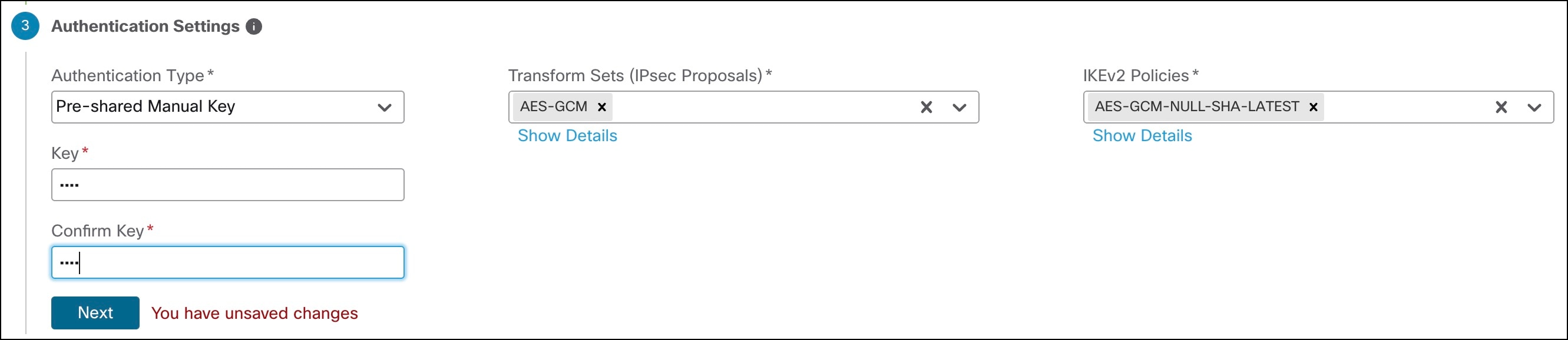Click the Transform Sets field to add a proposal
Screen dimensions: 1568x340
761,107
